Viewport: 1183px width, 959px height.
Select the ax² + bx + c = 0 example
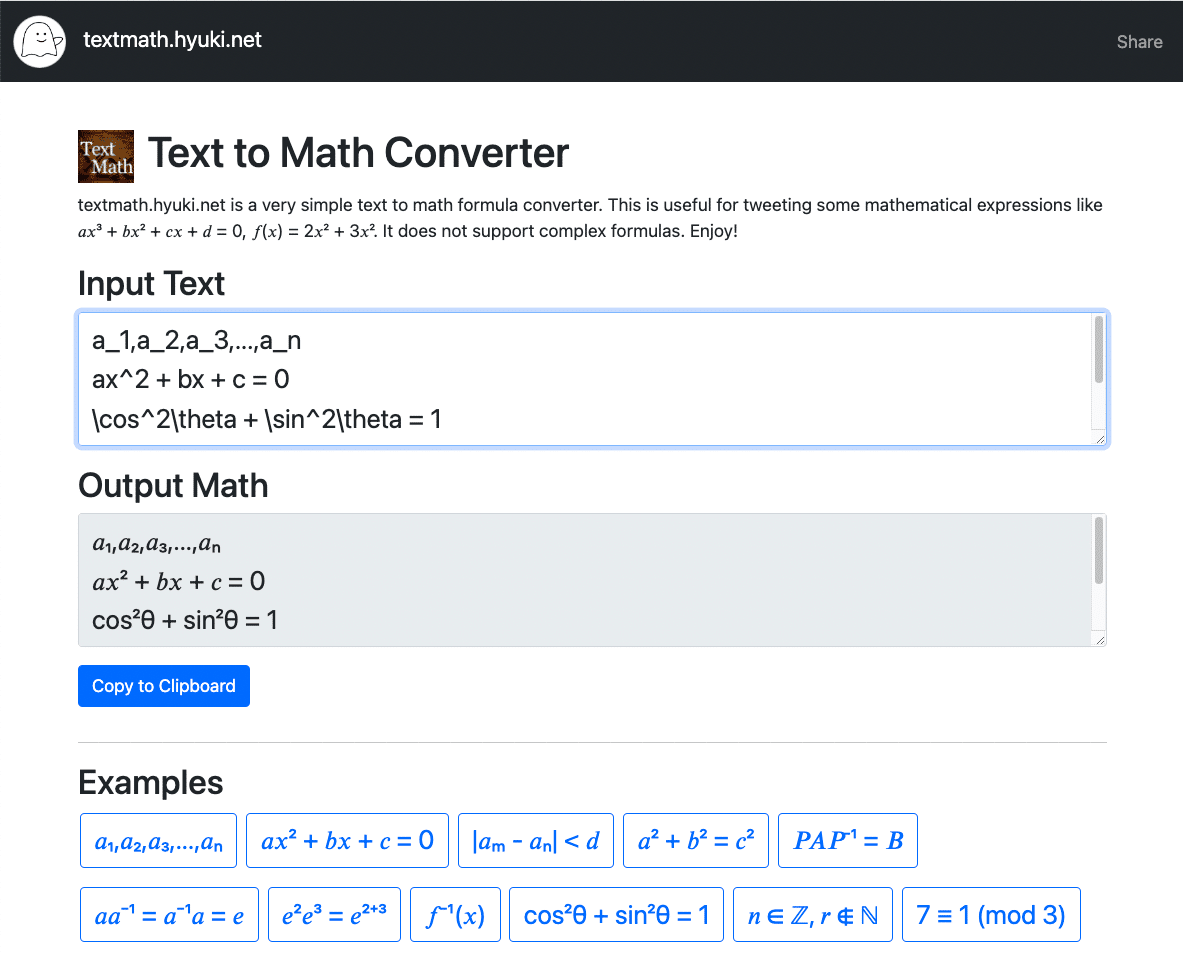(x=347, y=841)
